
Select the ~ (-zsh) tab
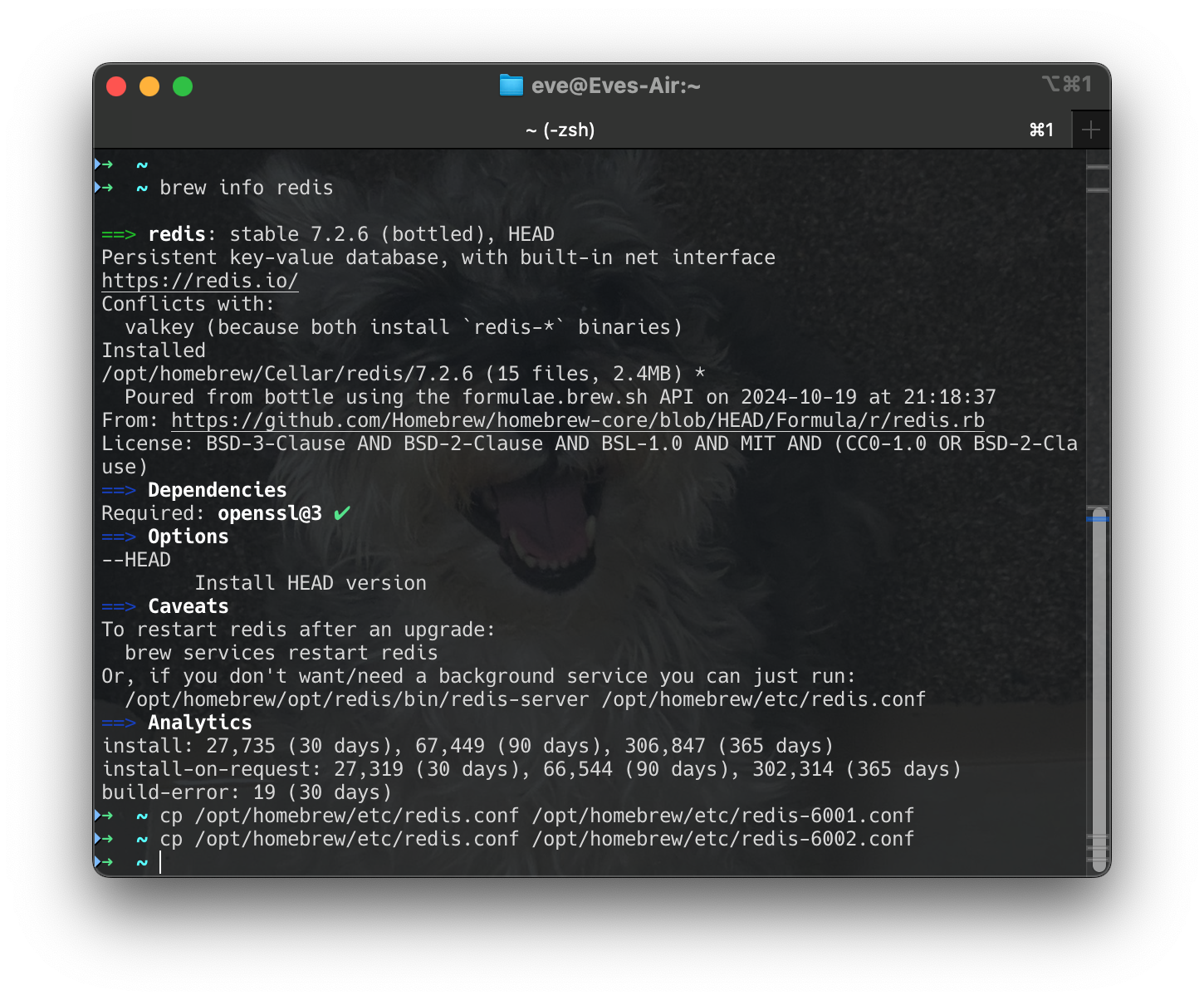pyautogui.click(x=560, y=130)
